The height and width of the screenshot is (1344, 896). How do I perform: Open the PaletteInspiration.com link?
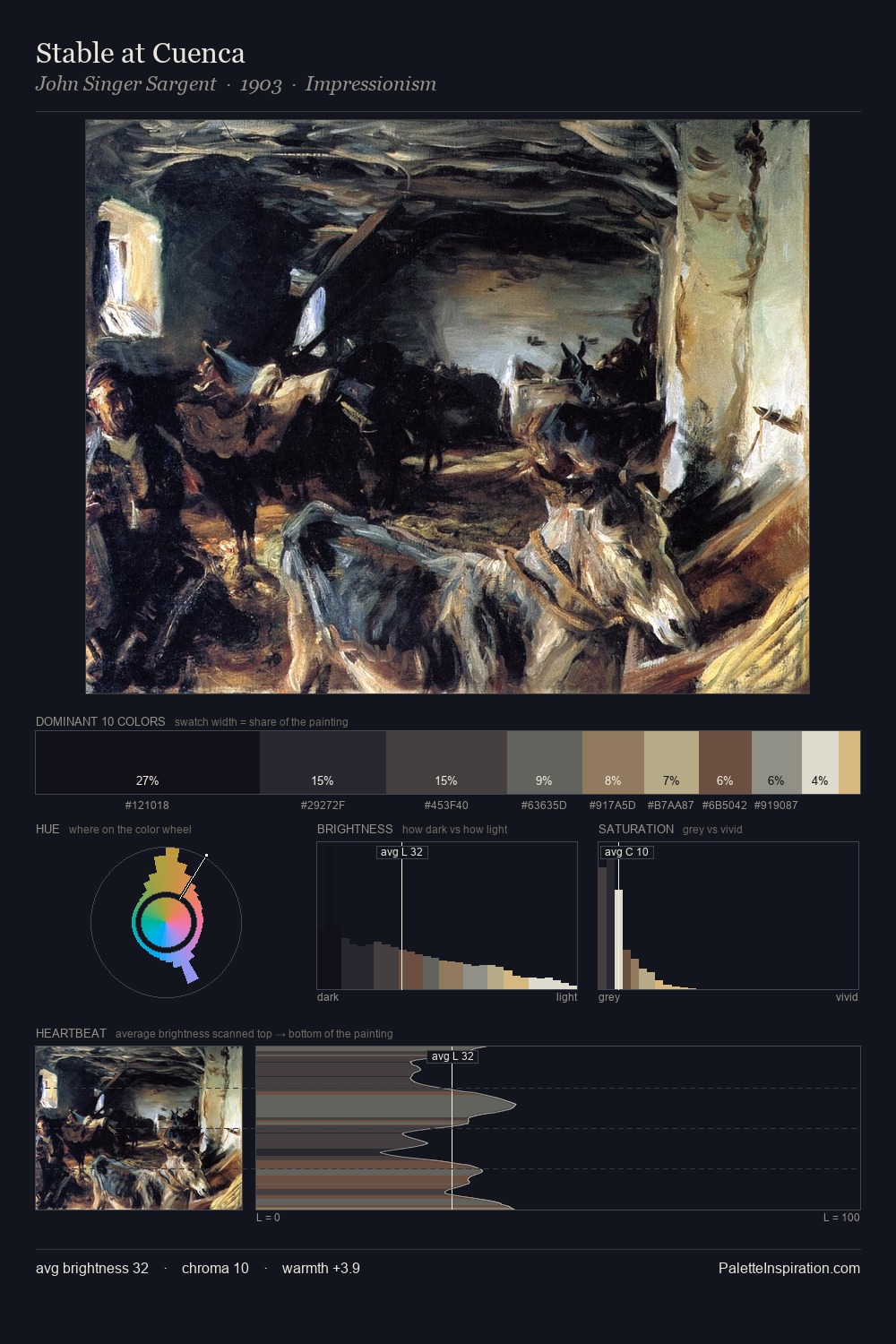tap(789, 1268)
